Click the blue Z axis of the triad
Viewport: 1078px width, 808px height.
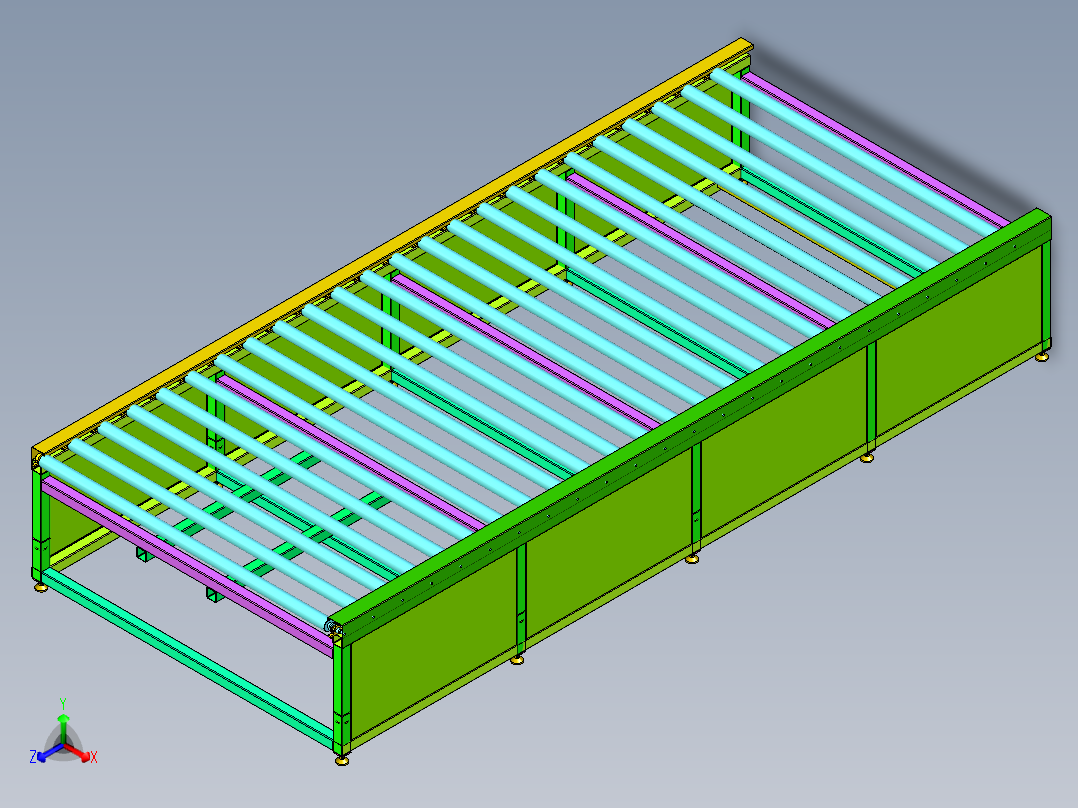[48, 752]
